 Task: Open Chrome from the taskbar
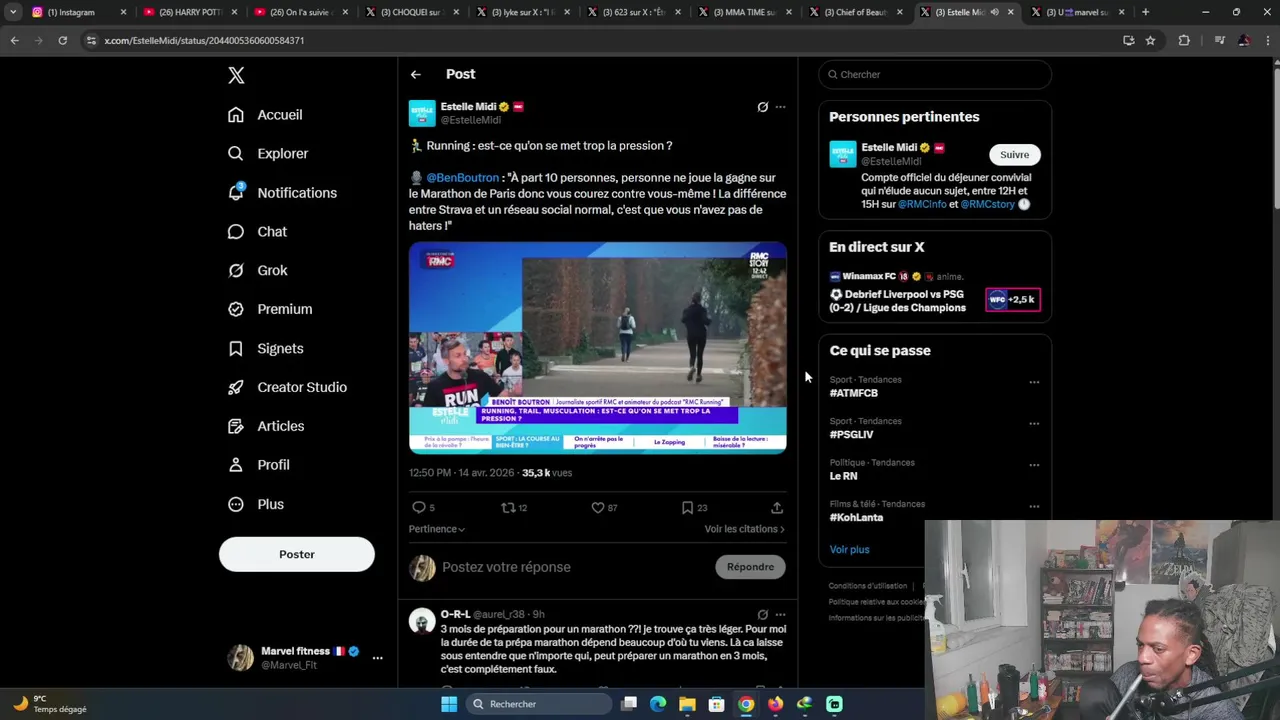click(746, 705)
